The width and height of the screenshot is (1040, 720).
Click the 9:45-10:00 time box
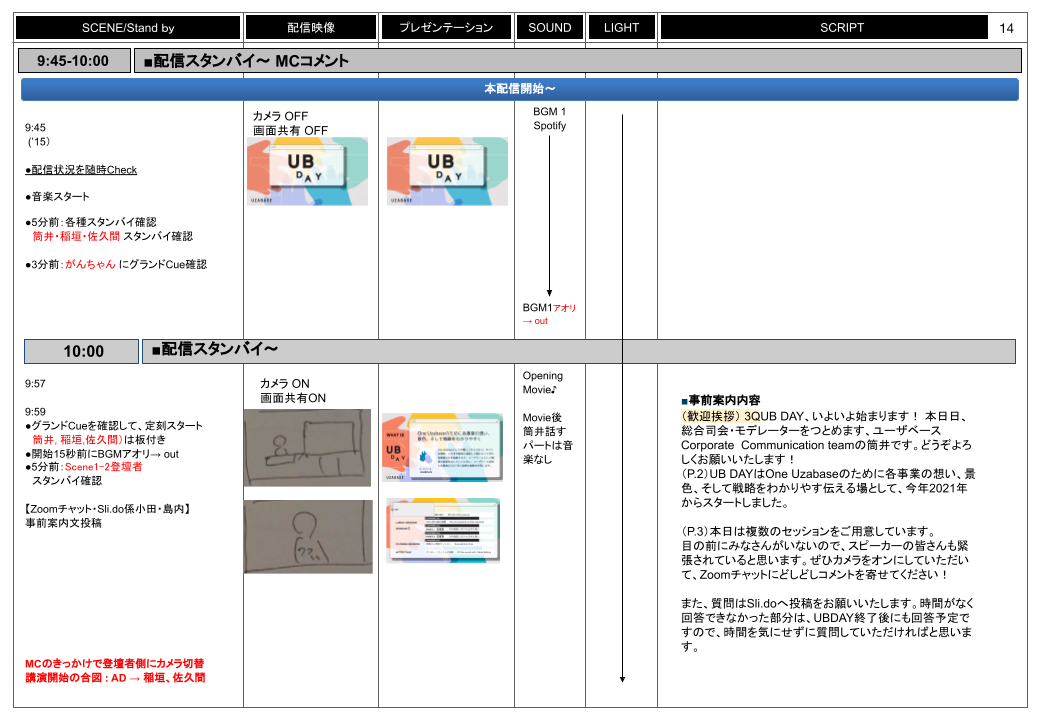(x=73, y=61)
